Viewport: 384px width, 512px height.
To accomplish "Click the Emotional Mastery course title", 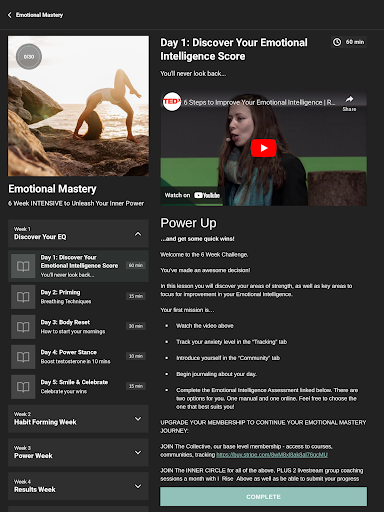I will pos(52,189).
